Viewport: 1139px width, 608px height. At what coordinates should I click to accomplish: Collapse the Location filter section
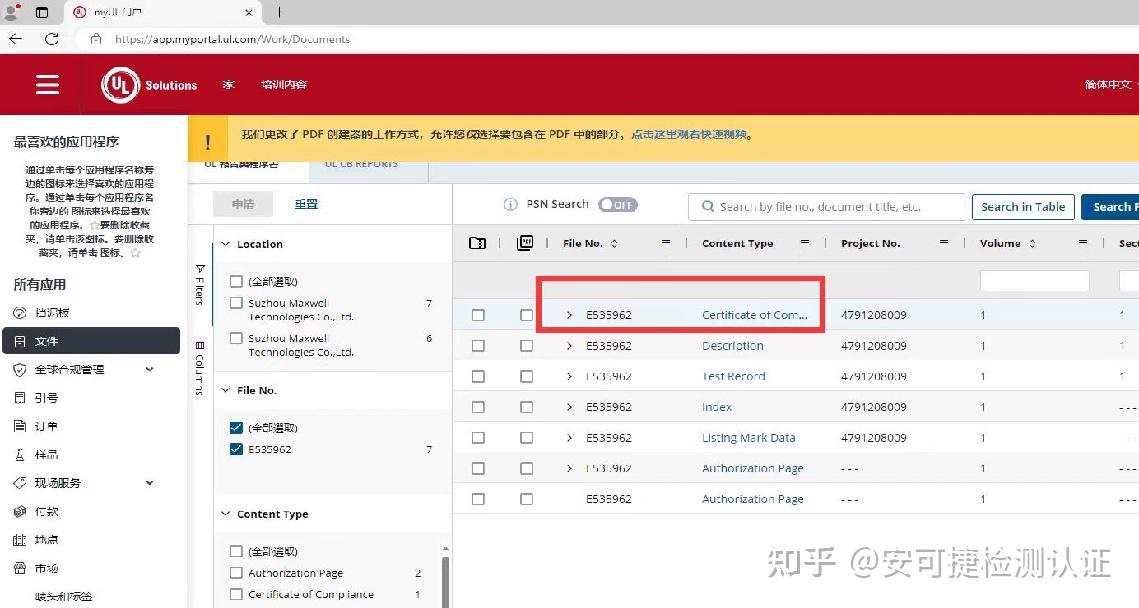click(x=227, y=243)
